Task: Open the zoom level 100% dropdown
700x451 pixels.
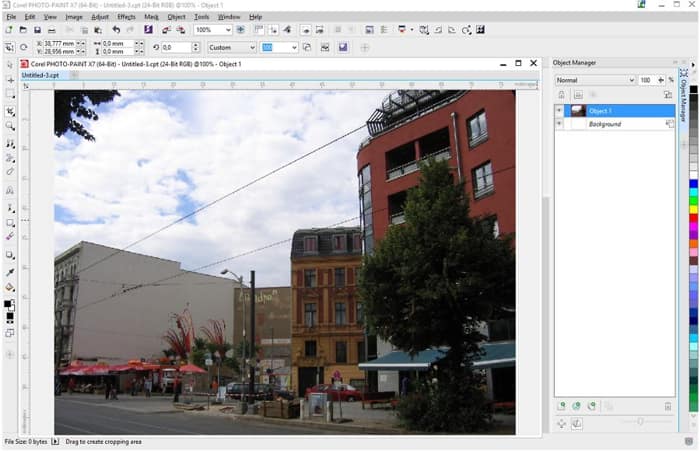Action: click(x=227, y=30)
